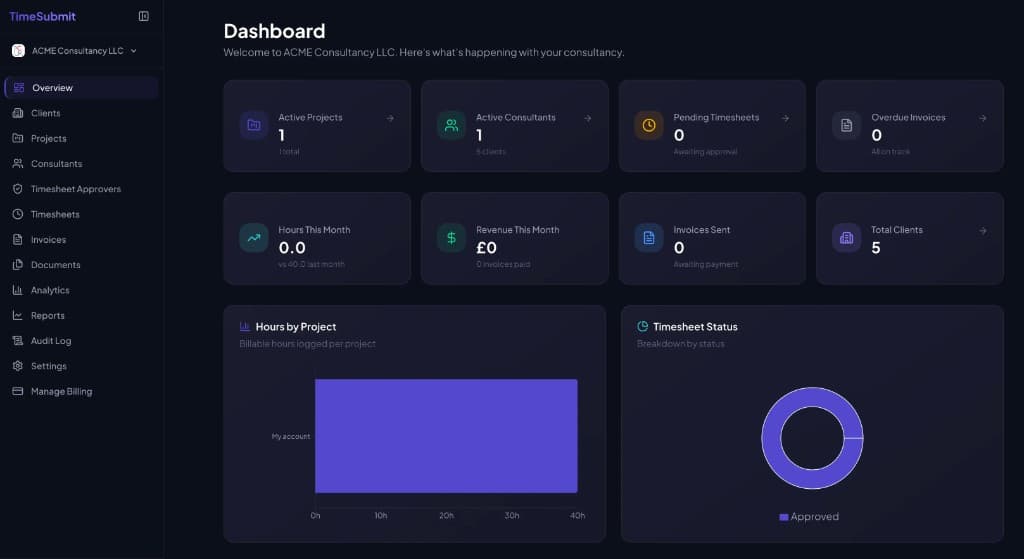Follow the Pending Timesheets card arrow

[x=785, y=118]
